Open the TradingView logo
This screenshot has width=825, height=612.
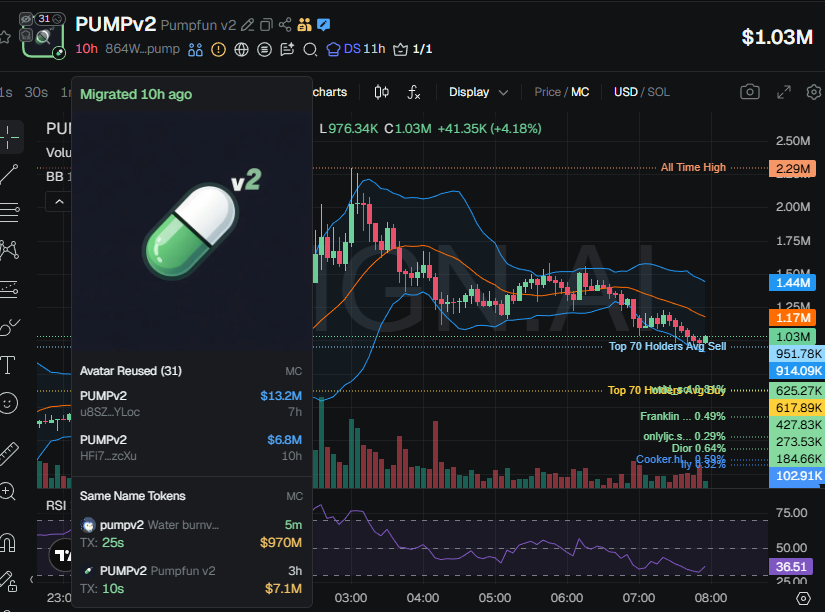point(61,555)
